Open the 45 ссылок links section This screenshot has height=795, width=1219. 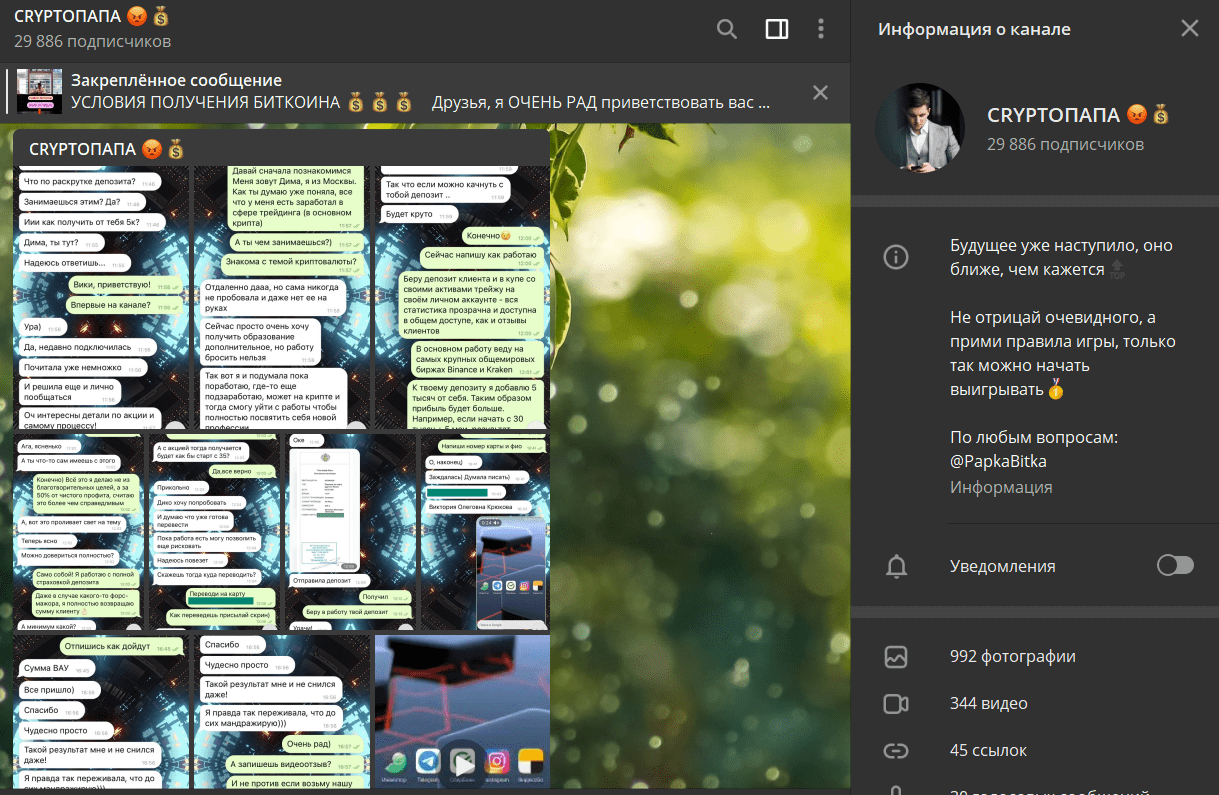point(988,750)
